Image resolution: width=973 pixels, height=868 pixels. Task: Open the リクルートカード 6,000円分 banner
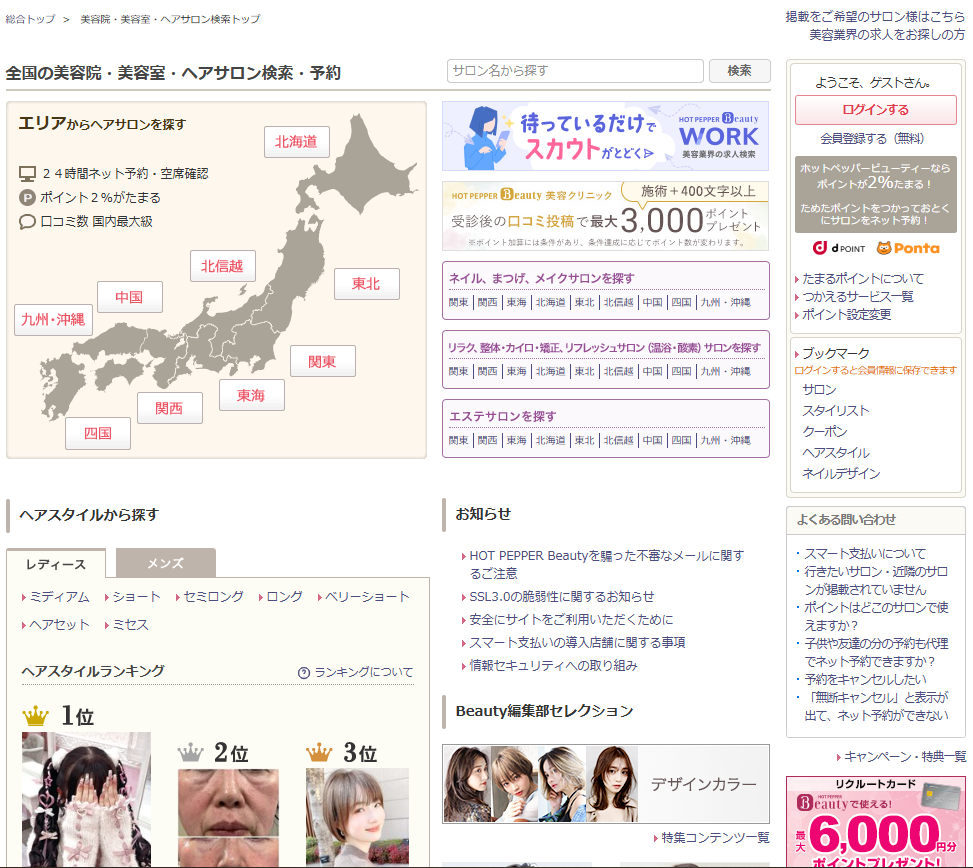tap(876, 821)
